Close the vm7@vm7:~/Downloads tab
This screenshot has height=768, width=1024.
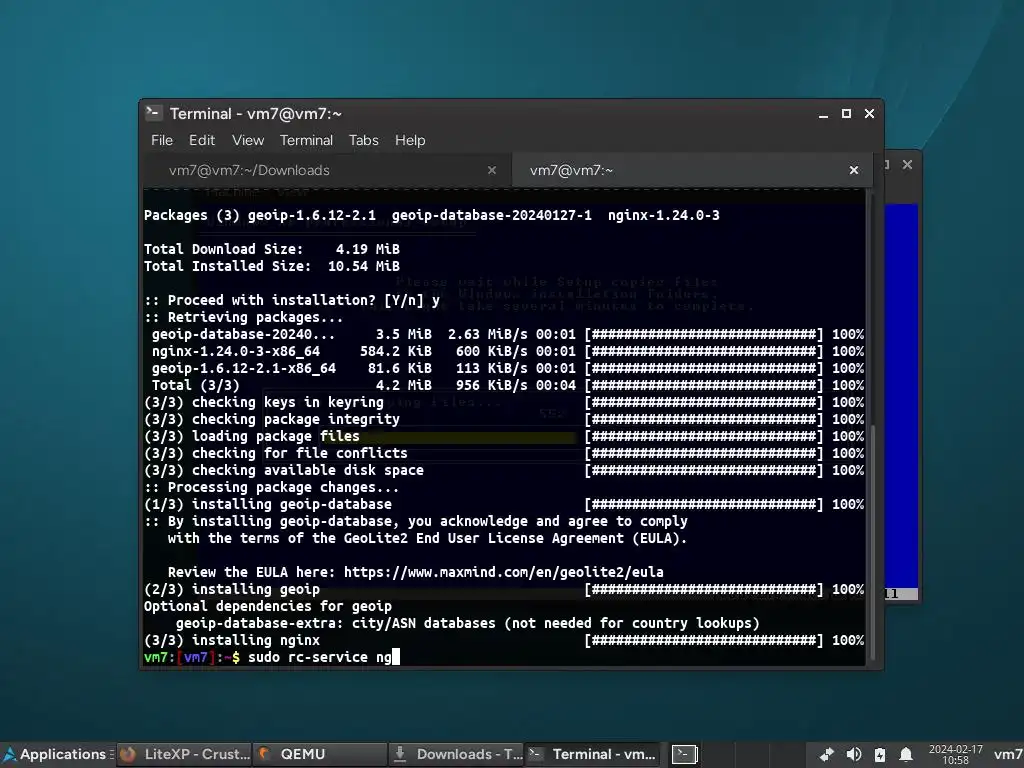[492, 170]
